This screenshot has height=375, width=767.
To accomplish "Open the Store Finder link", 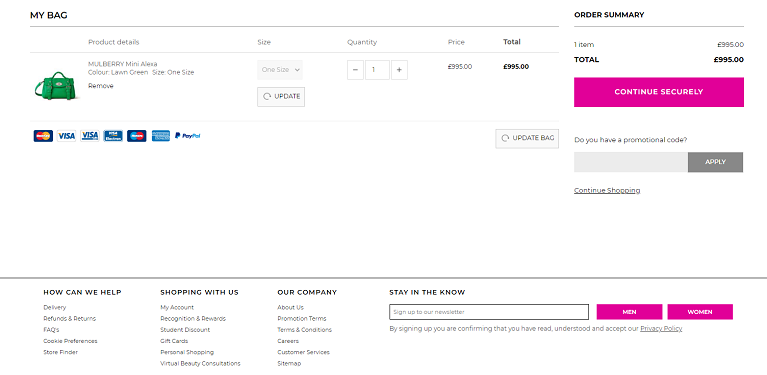I will (x=61, y=353).
